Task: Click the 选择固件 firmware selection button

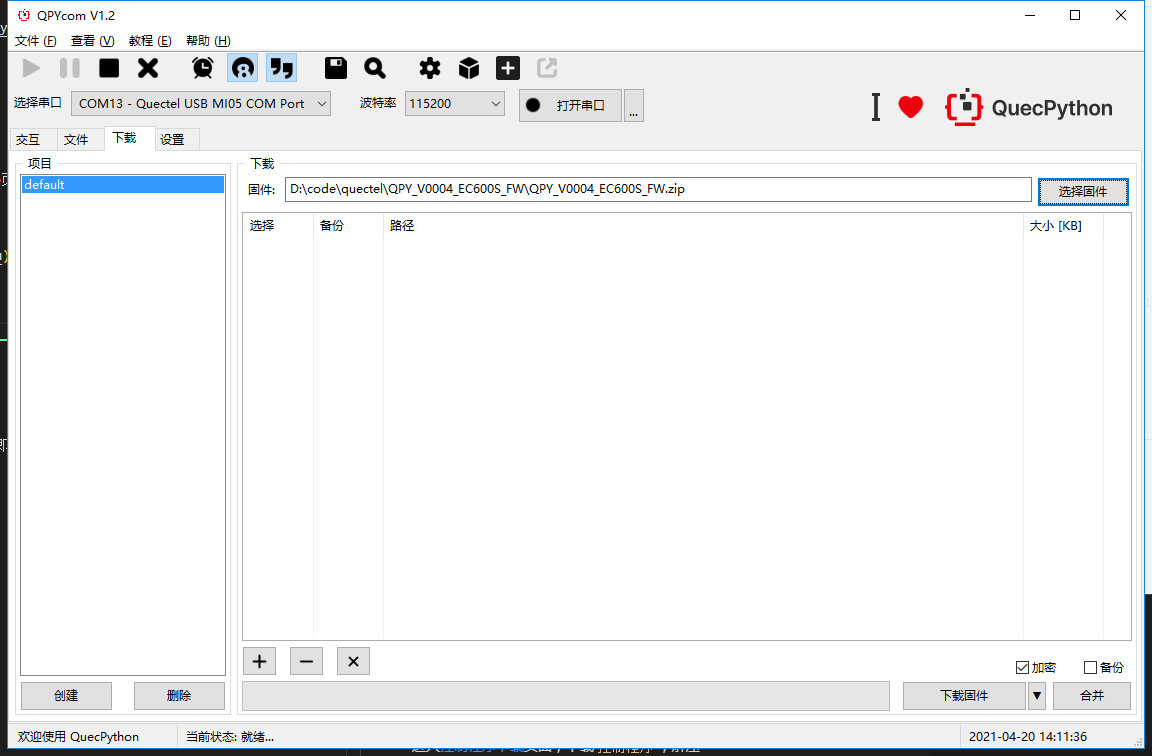Action: tap(1083, 191)
